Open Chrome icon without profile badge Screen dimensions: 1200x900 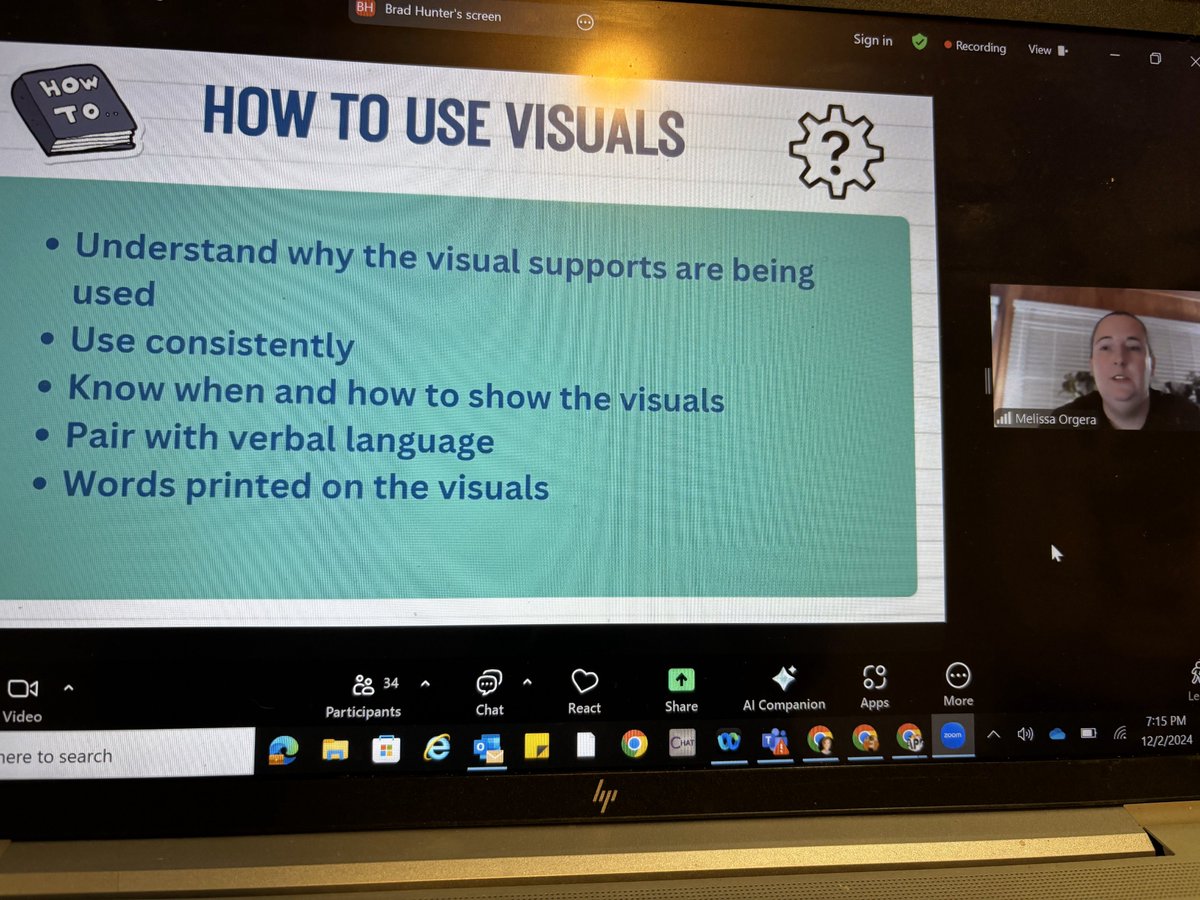click(634, 743)
